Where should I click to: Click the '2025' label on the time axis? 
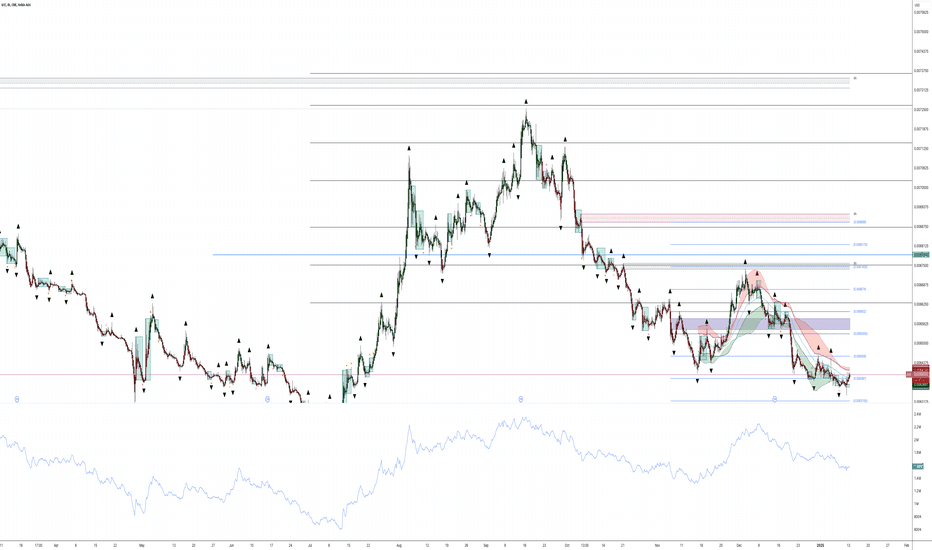(x=821, y=544)
